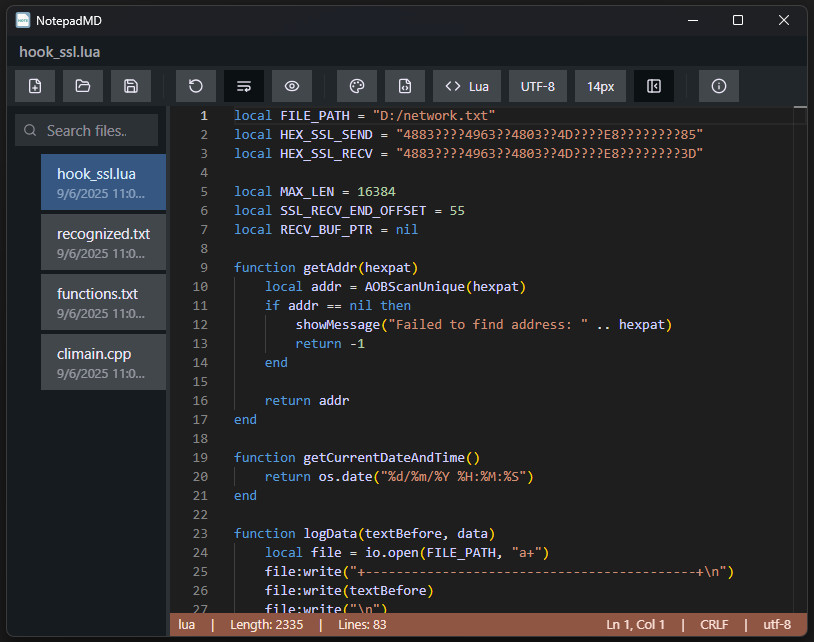Viewport: 814px width, 642px height.
Task: Save the file using the floppy disk icon
Action: 131,87
